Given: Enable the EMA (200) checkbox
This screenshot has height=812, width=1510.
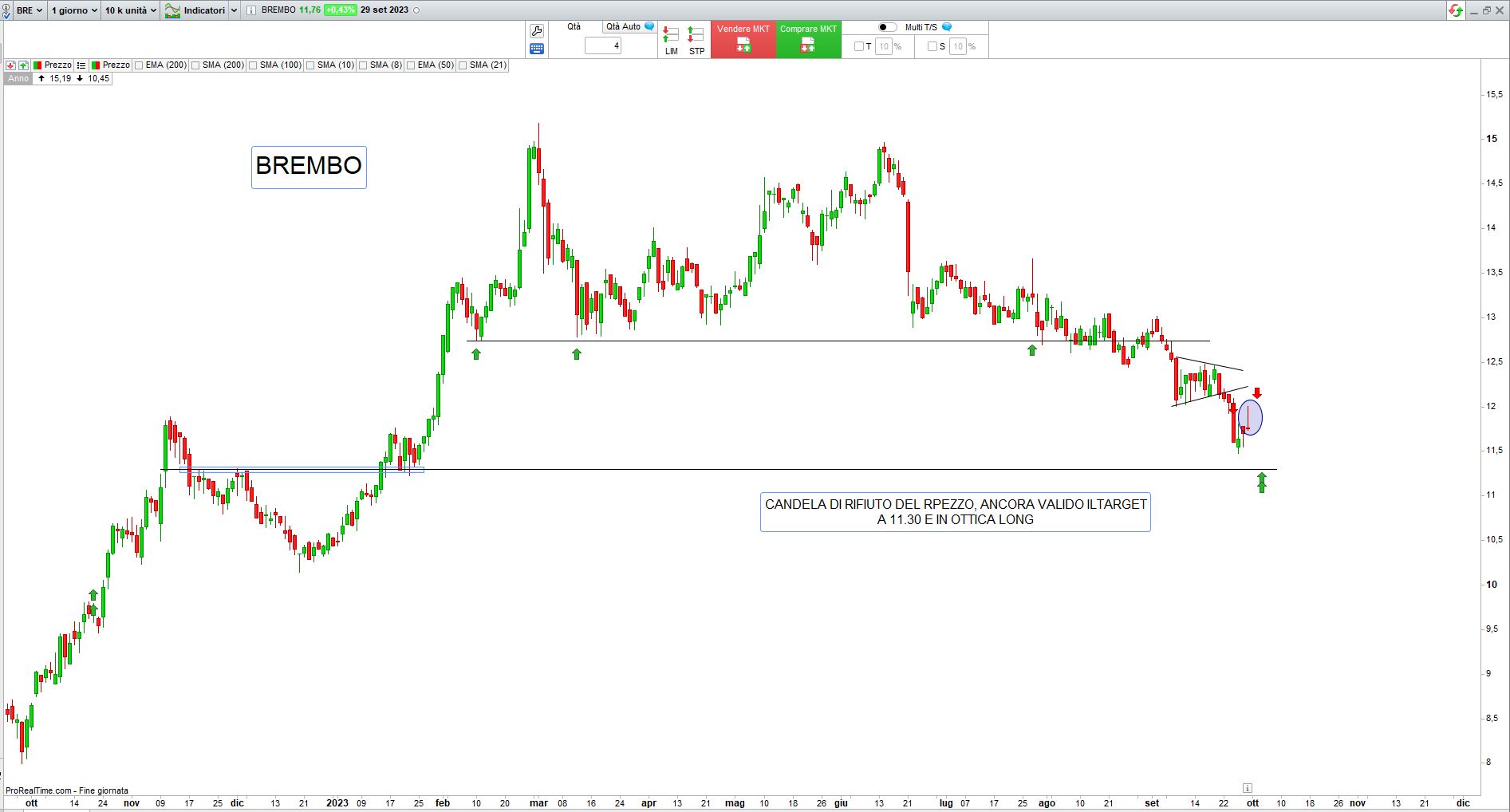Looking at the screenshot, I should click(x=140, y=65).
